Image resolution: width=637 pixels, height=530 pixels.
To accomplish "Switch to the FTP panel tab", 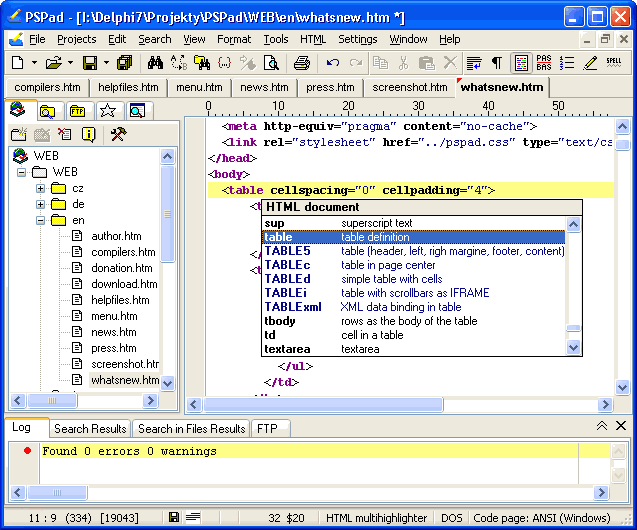I will coord(77,111).
